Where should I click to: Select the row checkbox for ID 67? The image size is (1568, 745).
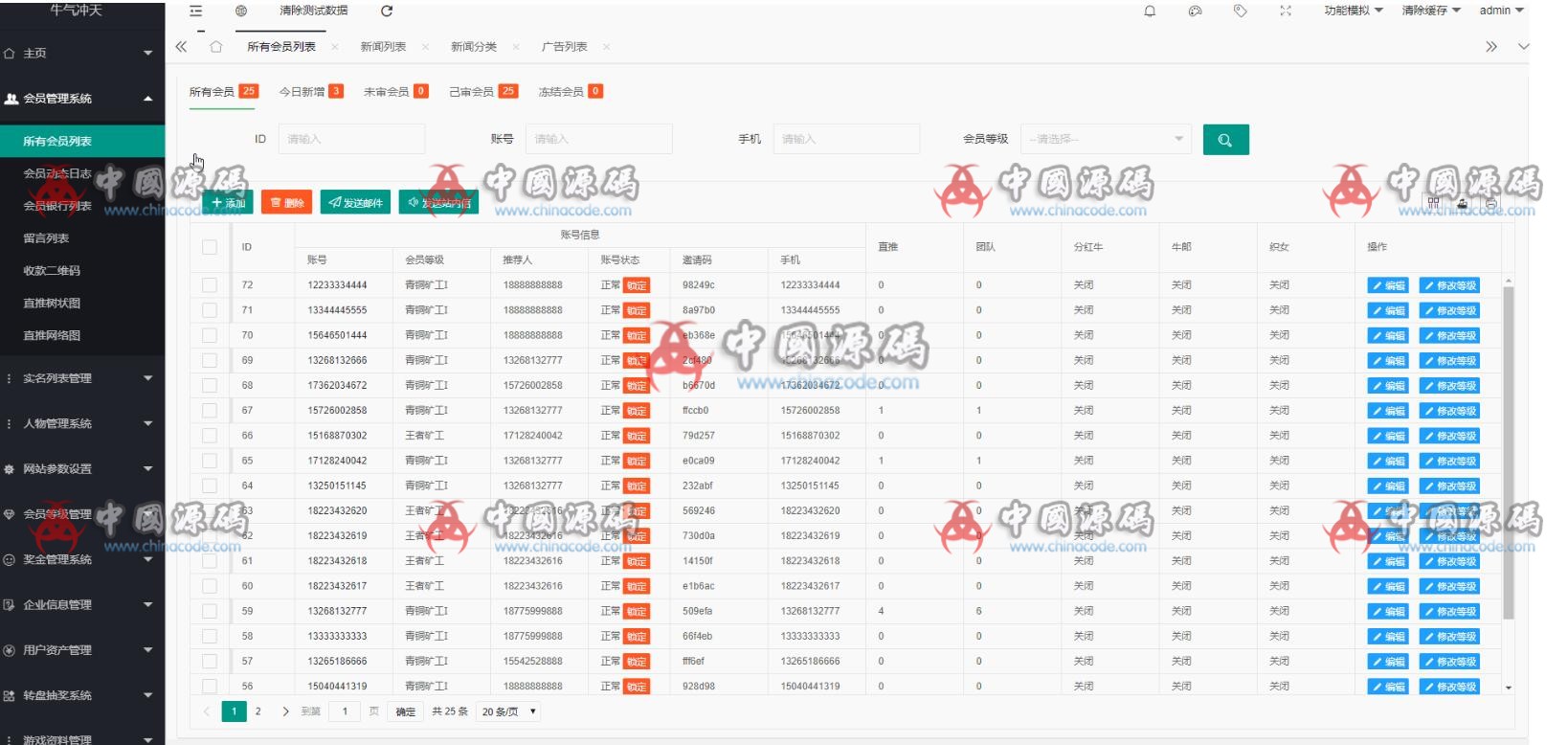pos(210,411)
